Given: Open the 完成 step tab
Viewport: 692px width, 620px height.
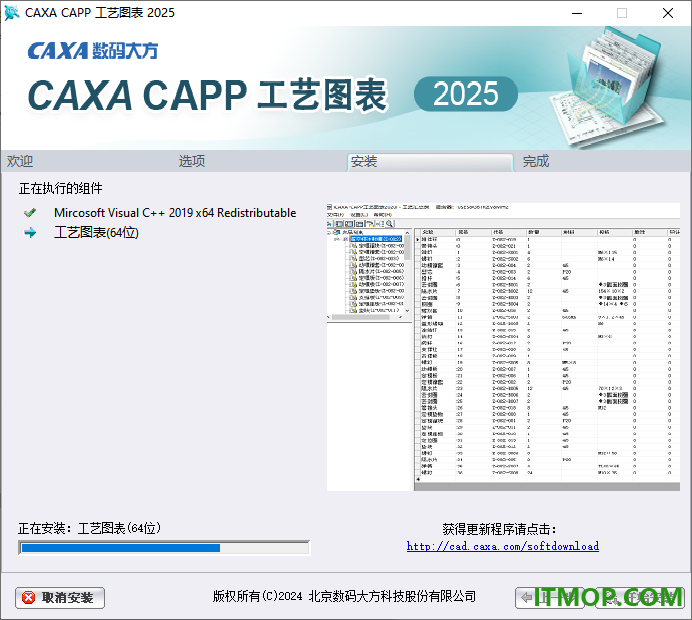Looking at the screenshot, I should (x=536, y=161).
